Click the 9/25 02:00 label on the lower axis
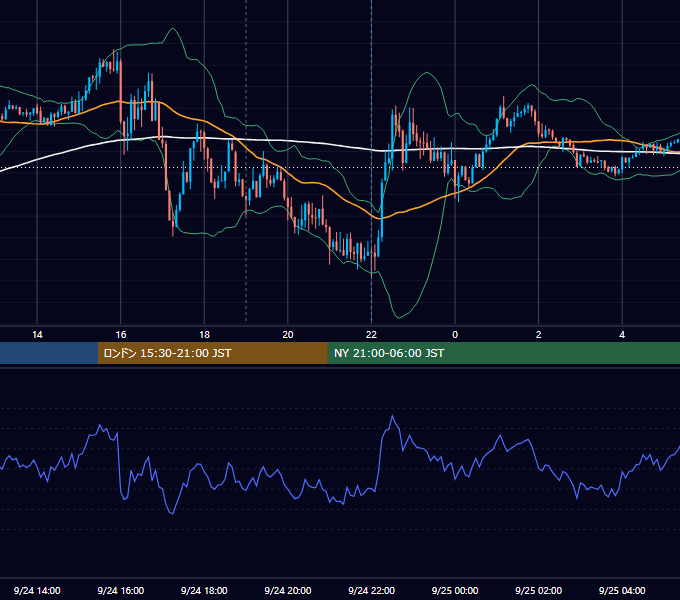 tap(539, 590)
